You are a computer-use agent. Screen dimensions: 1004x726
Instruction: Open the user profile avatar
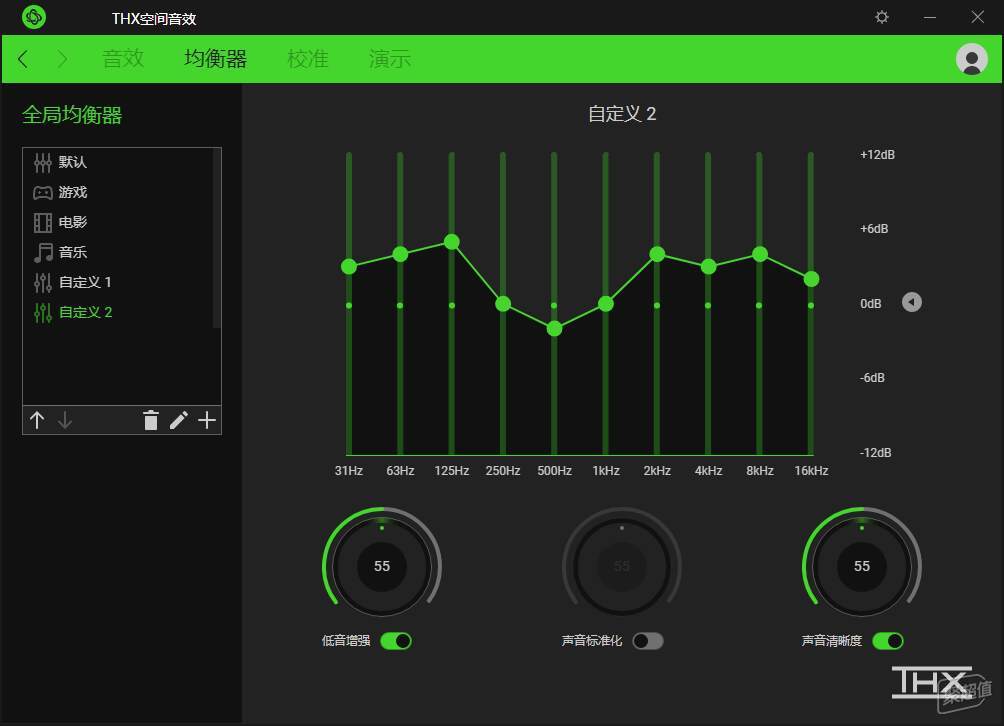[x=971, y=59]
